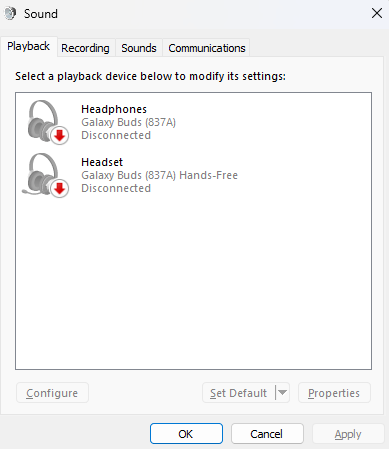Click the Set Default button
Image resolution: width=389 pixels, height=449 pixels.
coord(239,393)
